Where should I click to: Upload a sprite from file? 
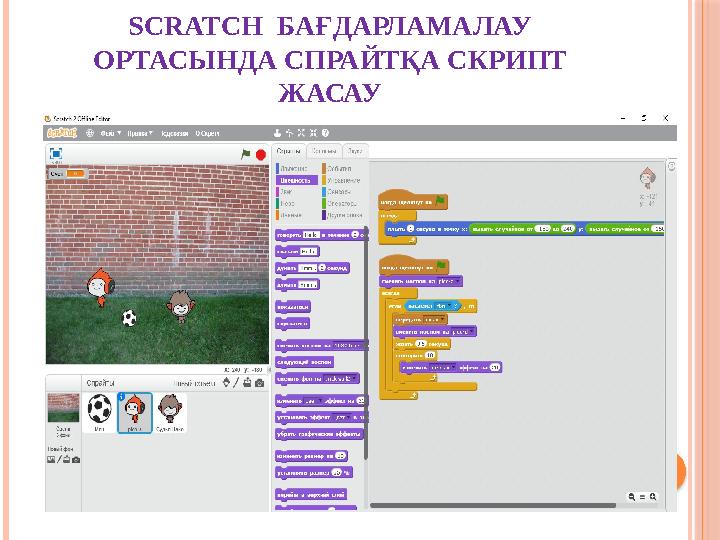pyautogui.click(x=248, y=382)
